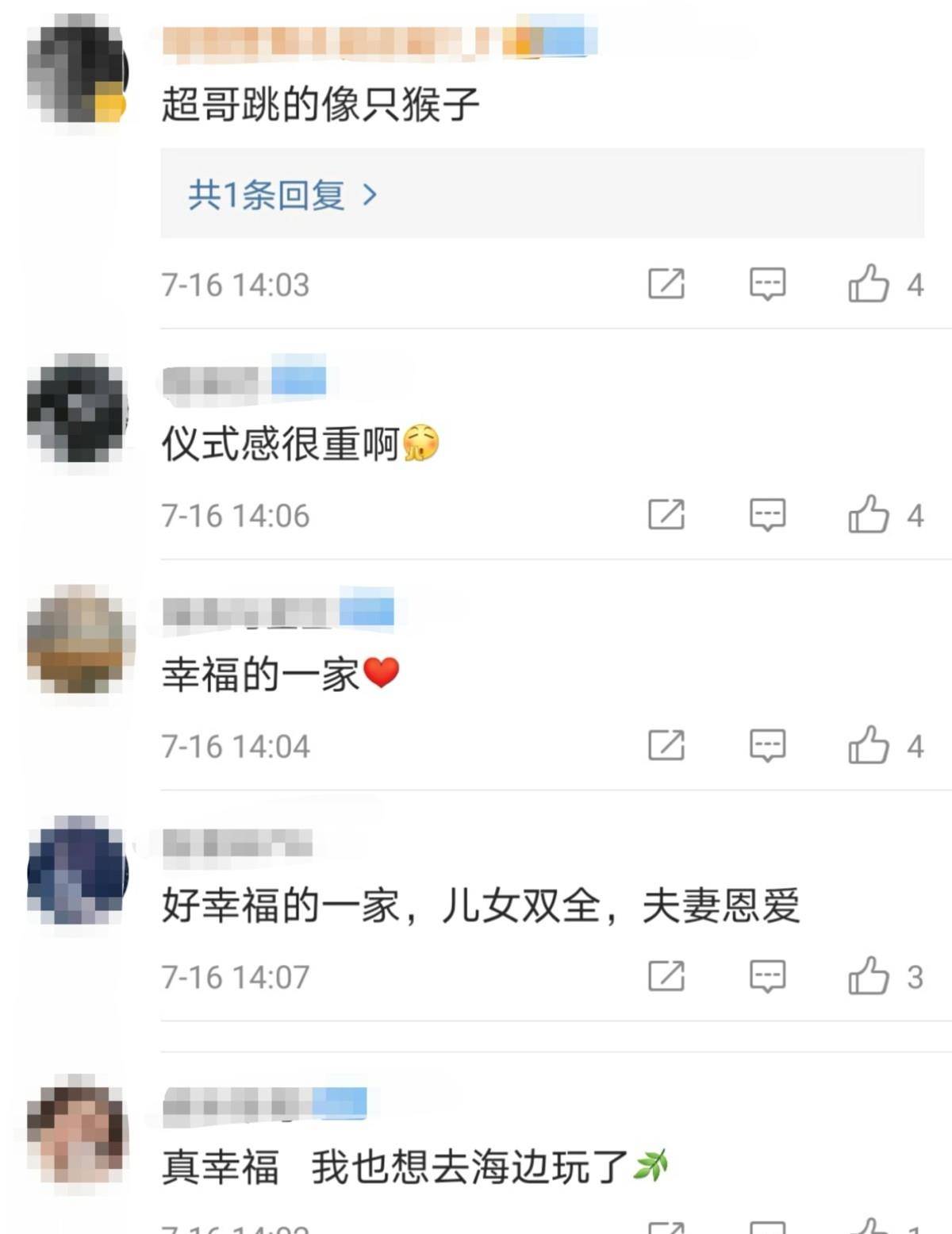The width and height of the screenshot is (952, 1234).
Task: Open avatar of the 幸福的一家 commenter
Action: click(77, 640)
